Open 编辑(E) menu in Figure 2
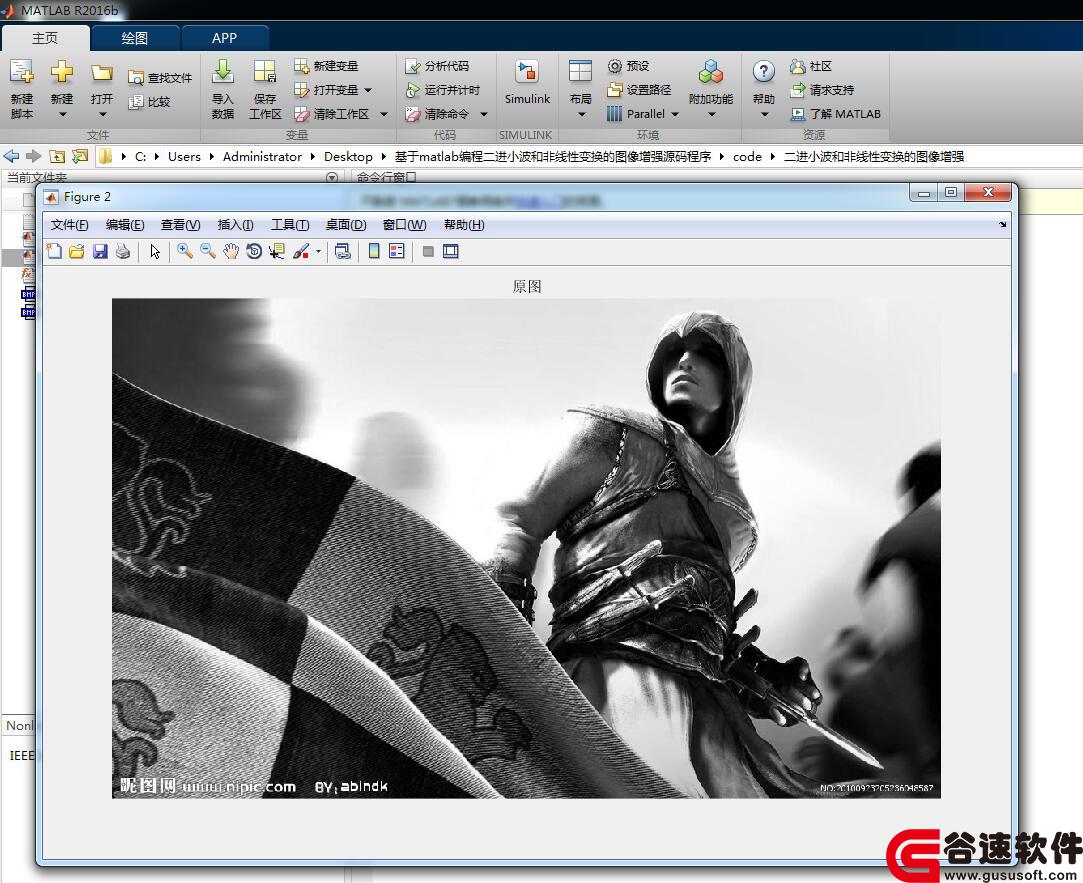 pos(125,225)
